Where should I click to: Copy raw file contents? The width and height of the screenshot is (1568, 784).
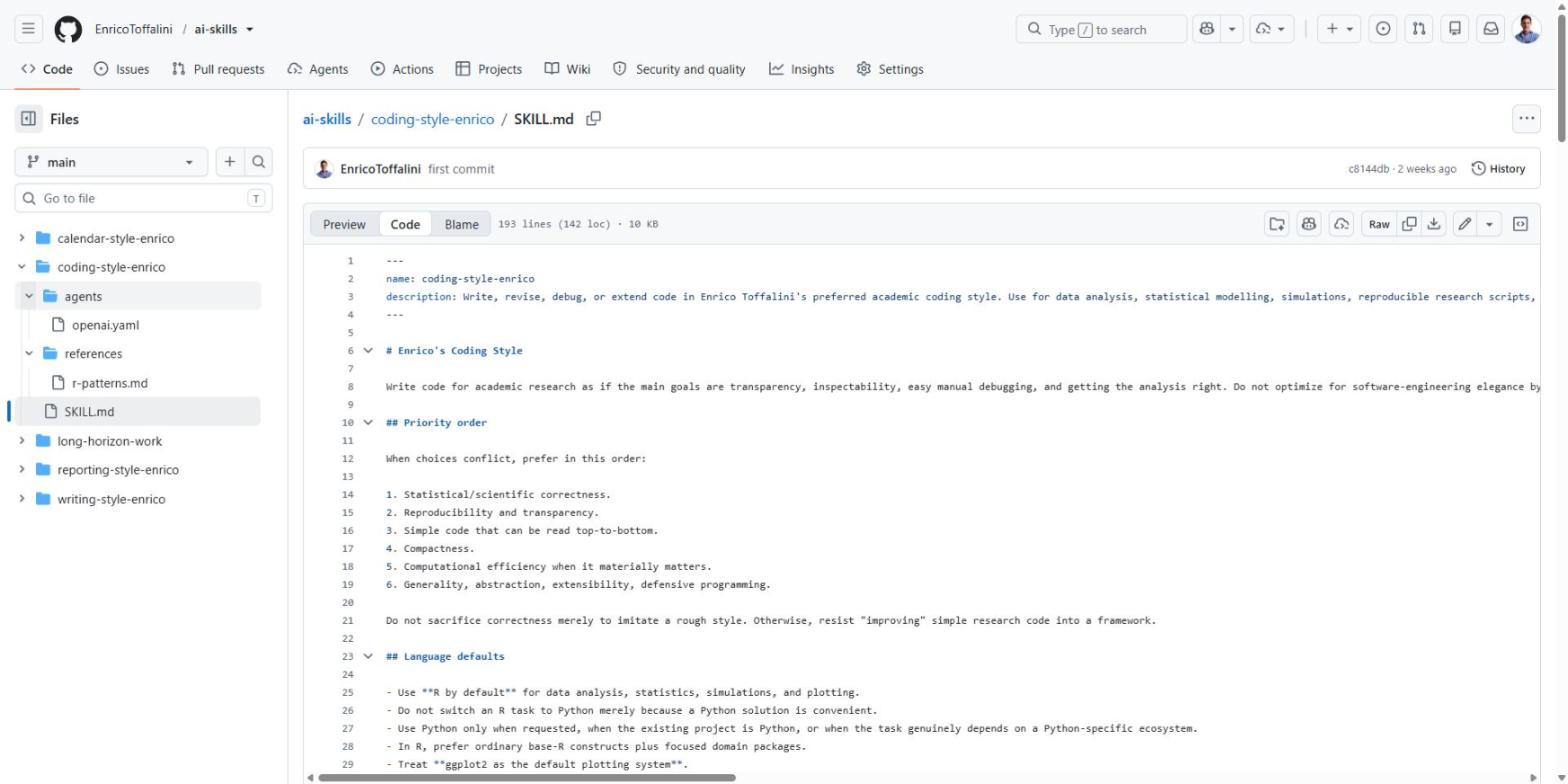coord(1410,224)
